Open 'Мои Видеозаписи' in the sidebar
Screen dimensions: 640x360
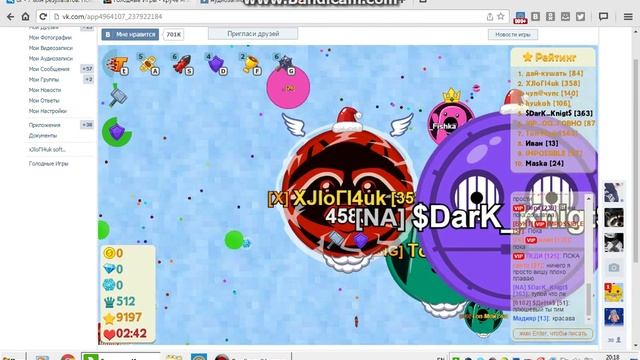click(51, 48)
